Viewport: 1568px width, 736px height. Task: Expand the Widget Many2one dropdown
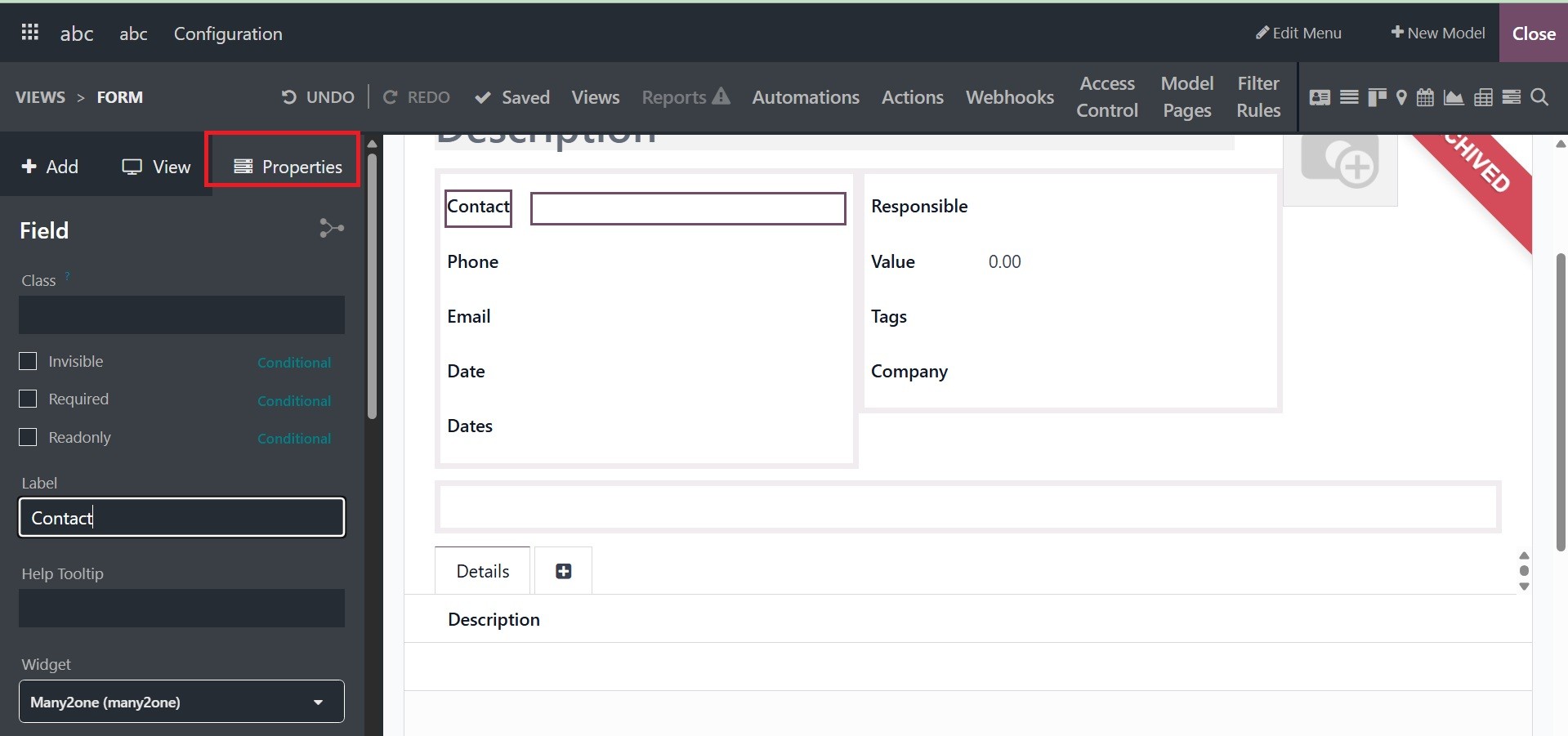coord(181,702)
